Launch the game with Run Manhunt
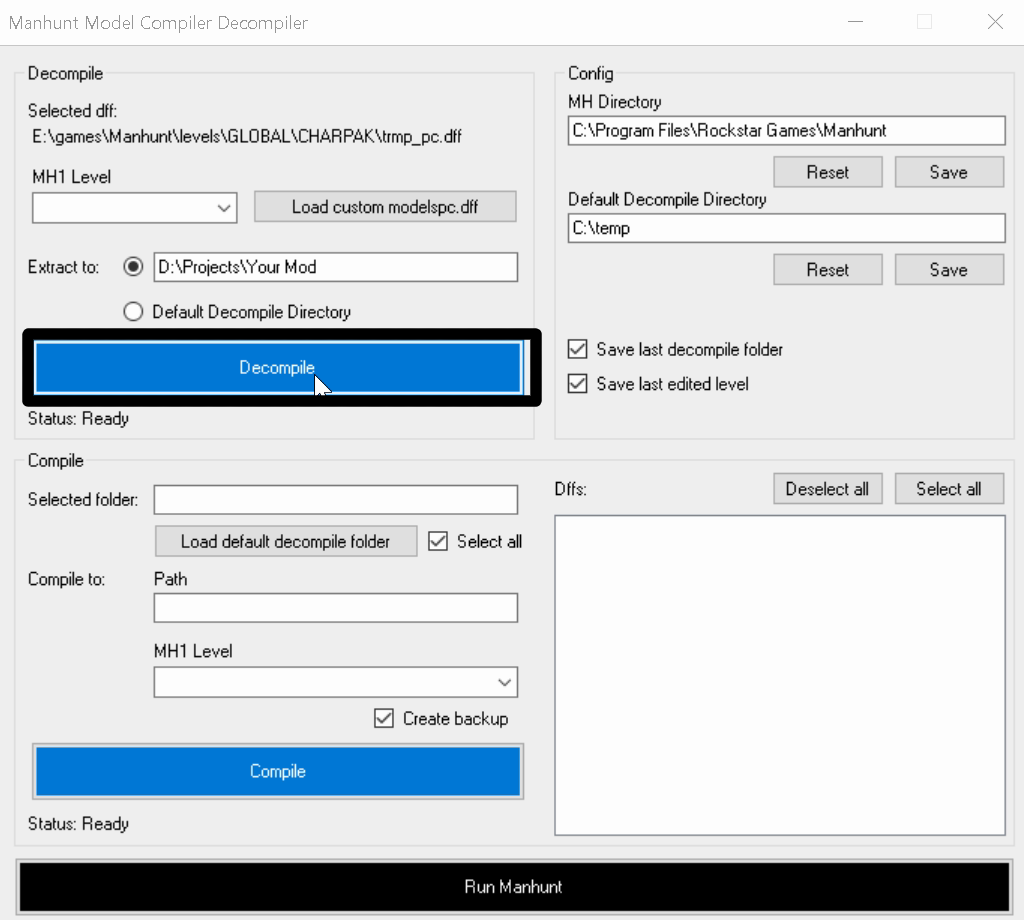 [513, 887]
